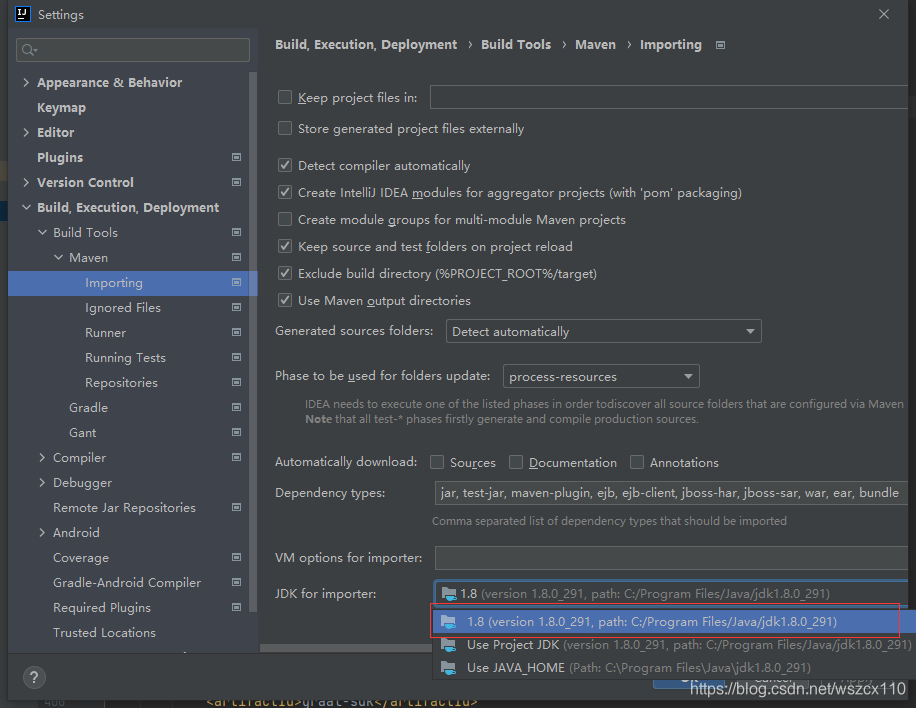Select the Use JAVA_HOME option

(672, 668)
